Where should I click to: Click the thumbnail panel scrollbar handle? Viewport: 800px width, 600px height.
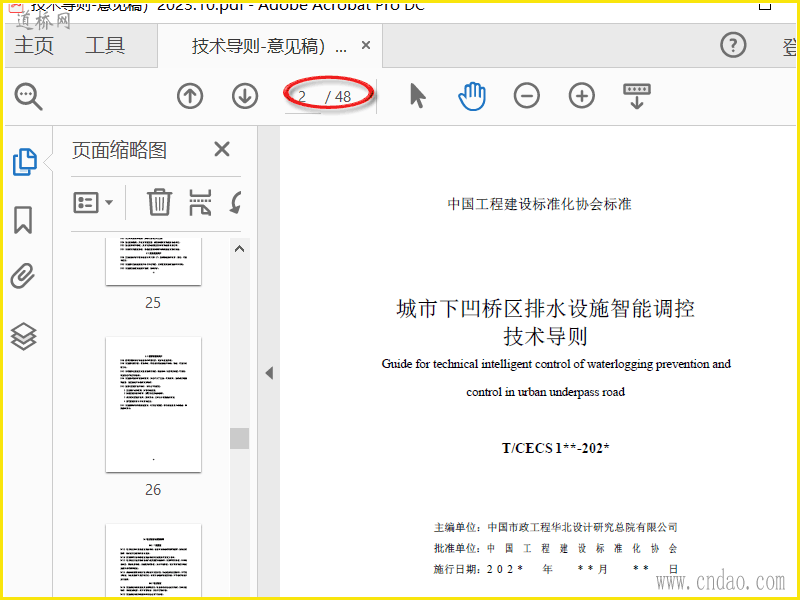coord(239,438)
